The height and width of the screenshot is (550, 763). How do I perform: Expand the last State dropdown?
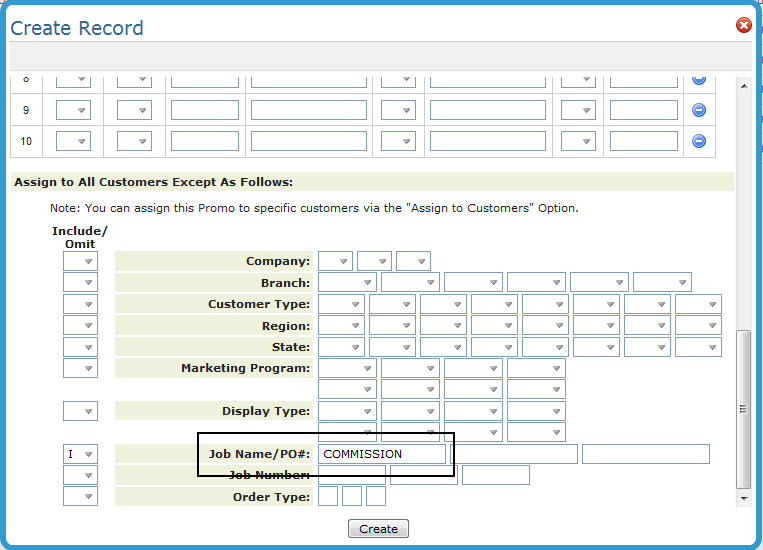(698, 347)
